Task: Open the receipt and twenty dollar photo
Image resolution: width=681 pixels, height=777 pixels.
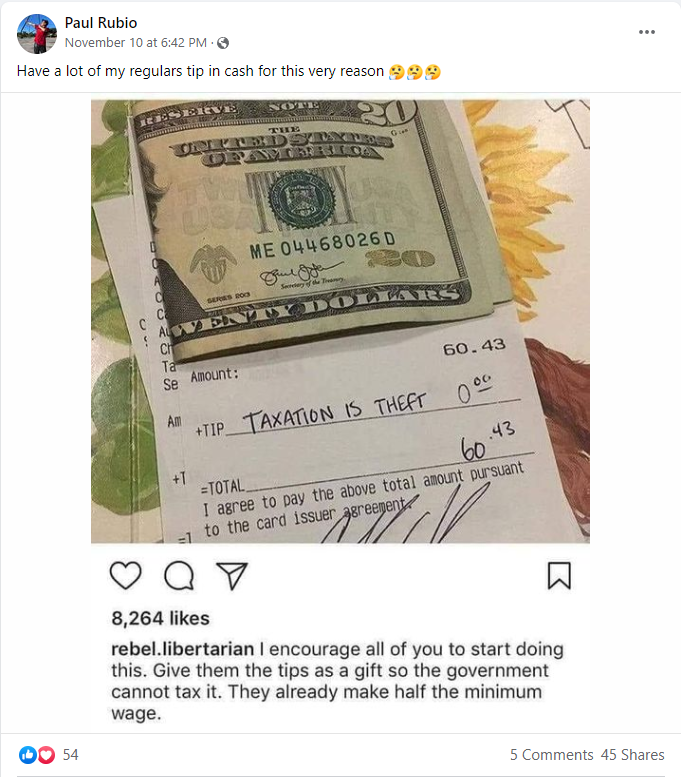Action: 340,322
